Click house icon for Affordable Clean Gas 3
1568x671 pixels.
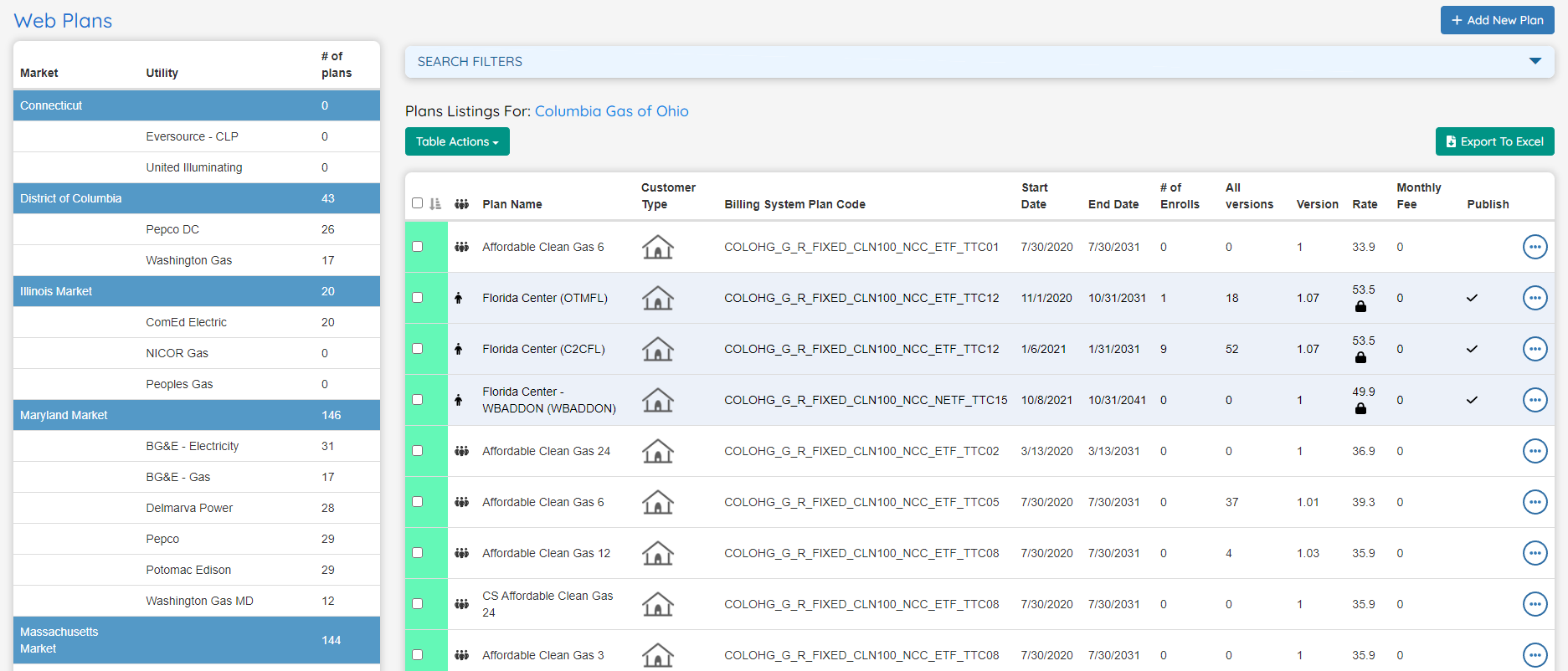click(658, 655)
